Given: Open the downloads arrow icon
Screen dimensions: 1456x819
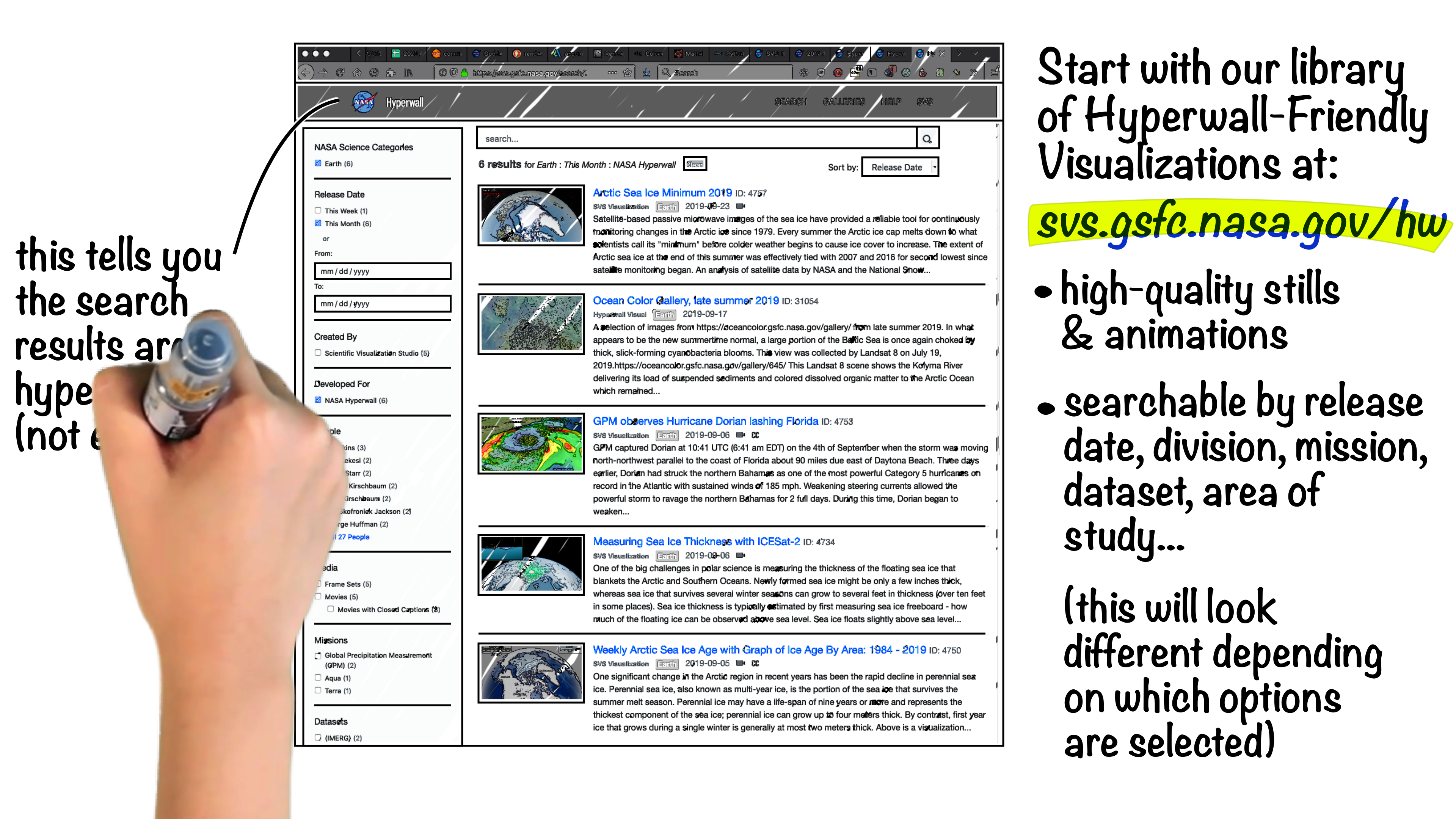Looking at the screenshot, I should pyautogui.click(x=646, y=72).
